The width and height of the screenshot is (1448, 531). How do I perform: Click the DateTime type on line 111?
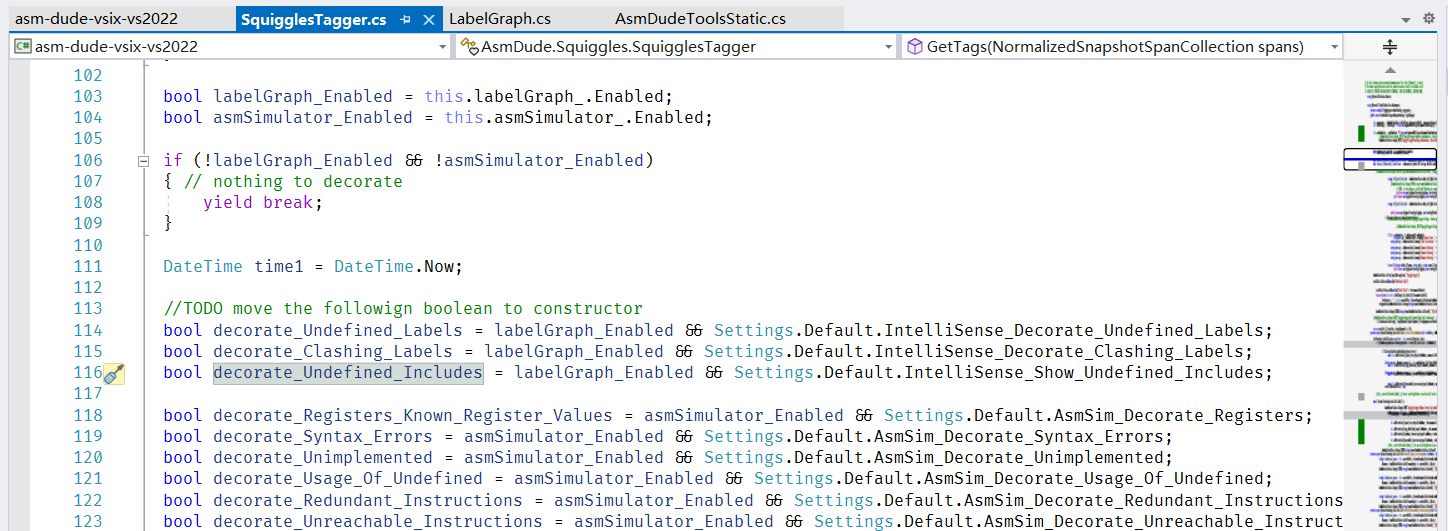tap(203, 267)
